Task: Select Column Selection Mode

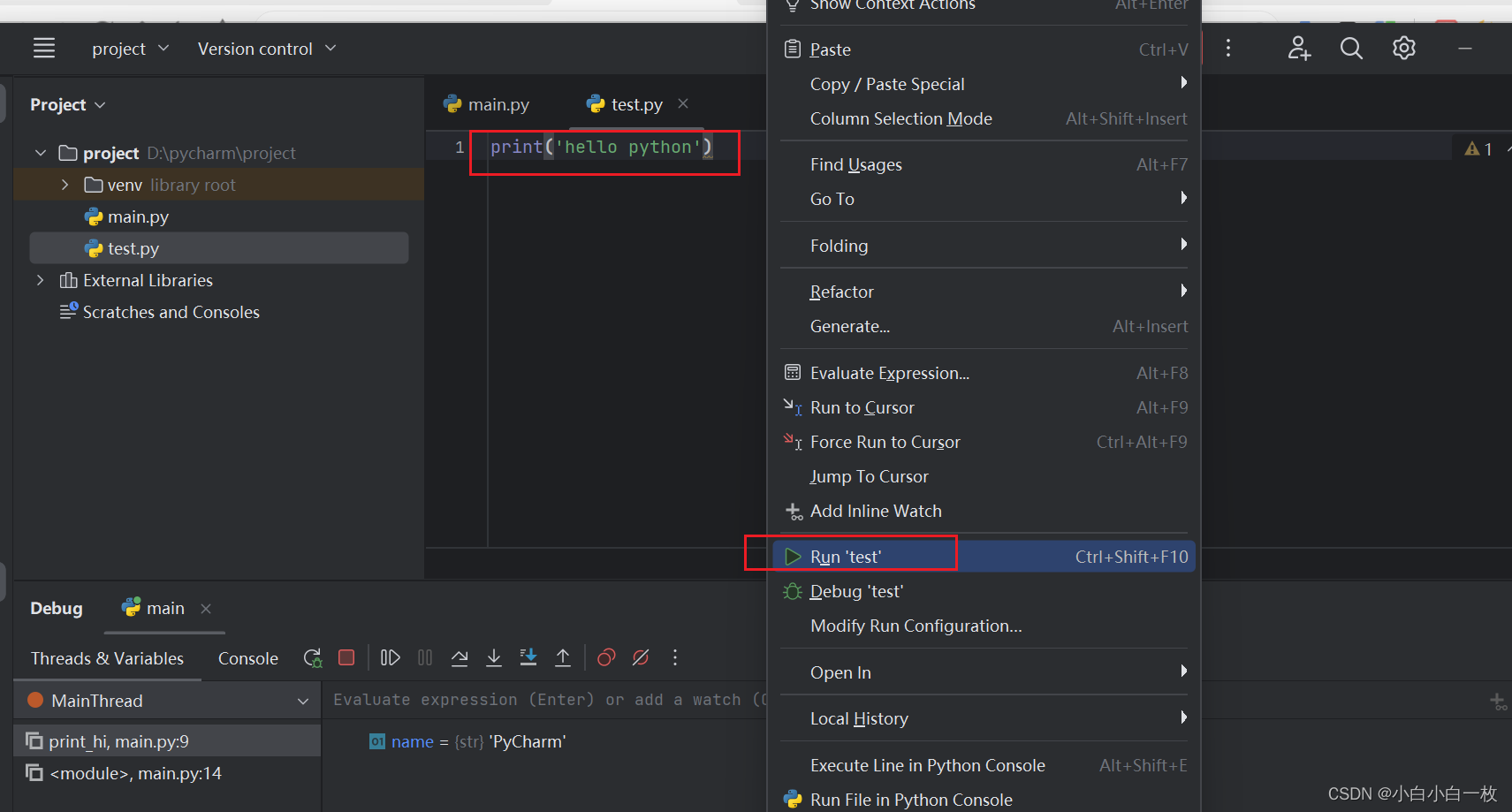Action: click(985, 118)
